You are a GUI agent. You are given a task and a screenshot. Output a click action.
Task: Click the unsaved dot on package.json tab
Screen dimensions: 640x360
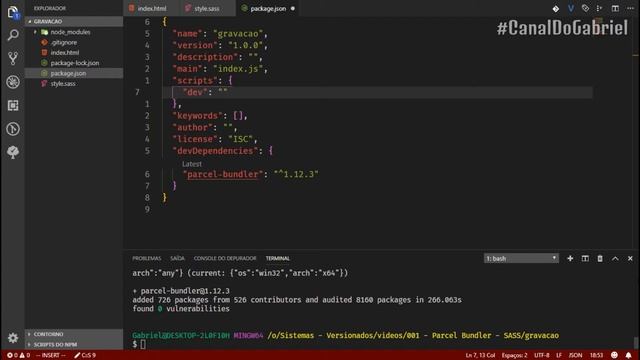click(x=293, y=9)
